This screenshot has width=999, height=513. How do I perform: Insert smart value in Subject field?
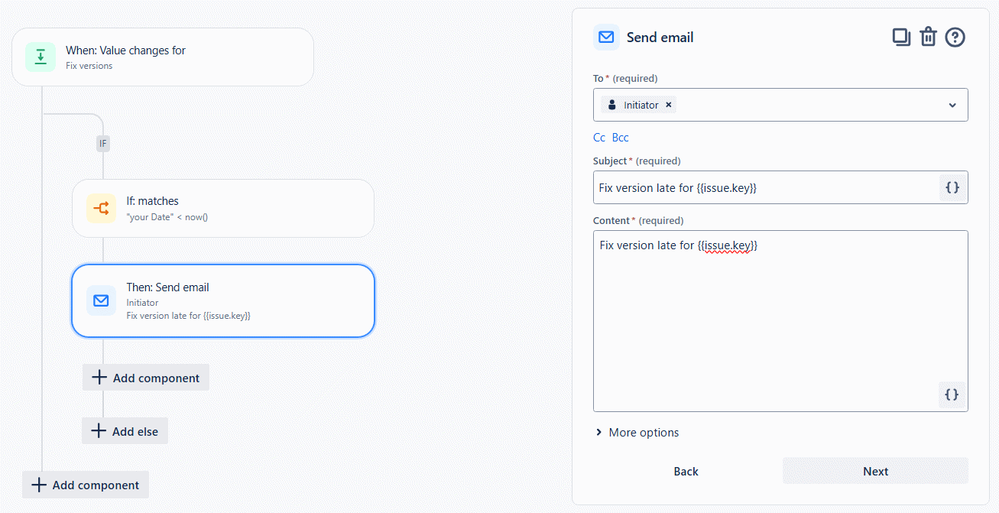coord(952,187)
